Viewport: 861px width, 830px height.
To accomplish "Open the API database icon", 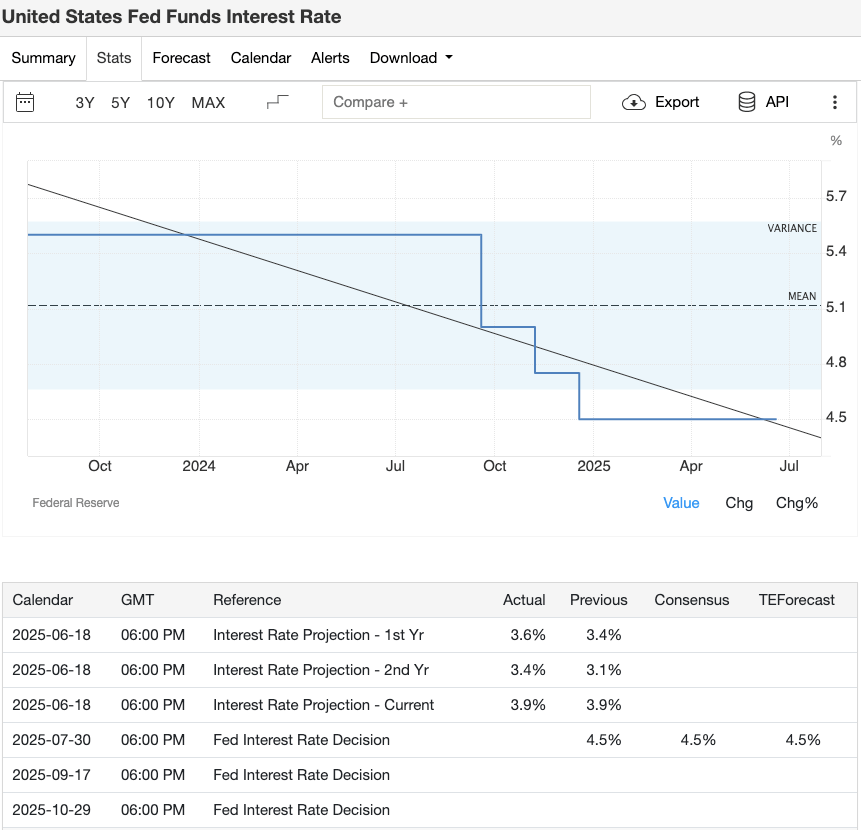I will click(744, 102).
